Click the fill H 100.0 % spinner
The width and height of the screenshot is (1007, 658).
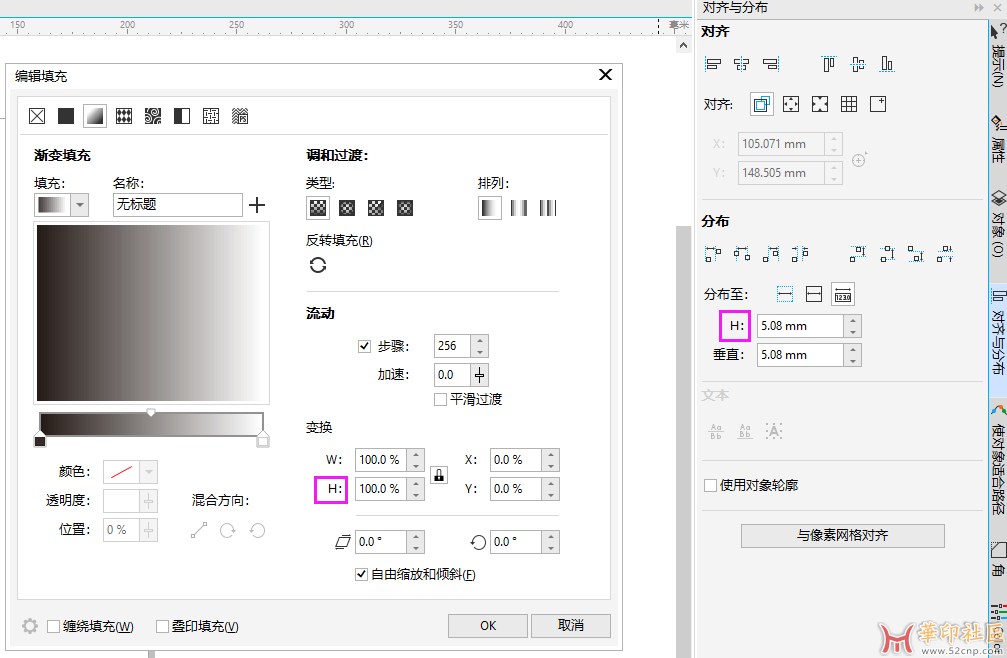416,489
